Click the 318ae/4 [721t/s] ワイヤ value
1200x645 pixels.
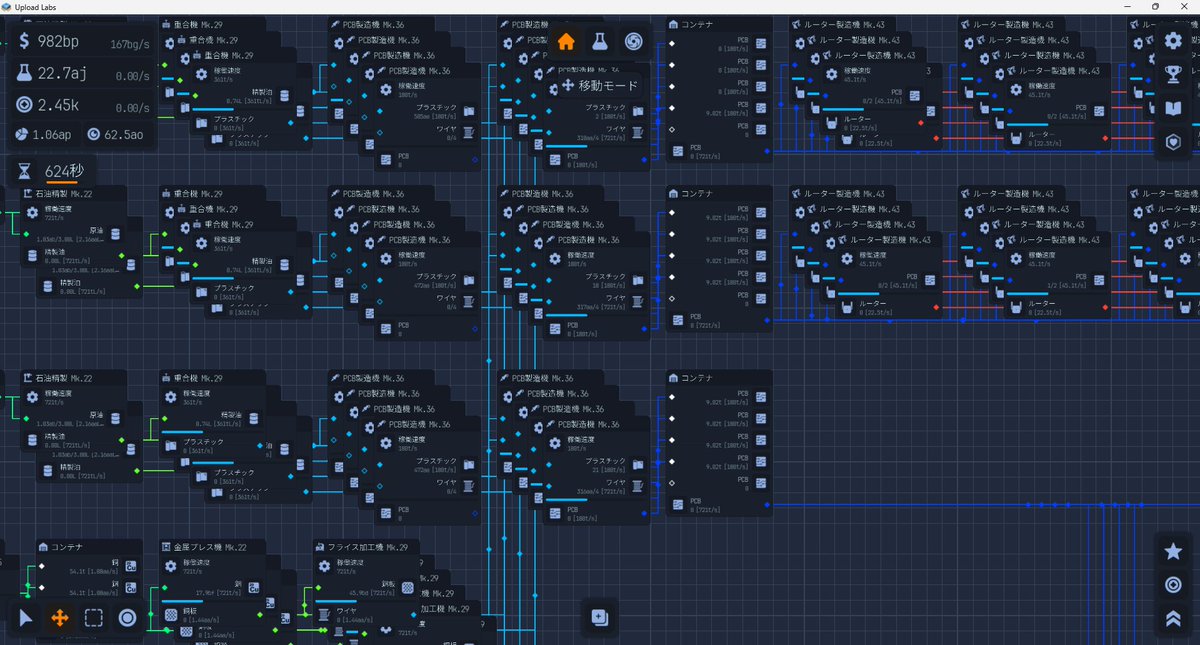599,138
